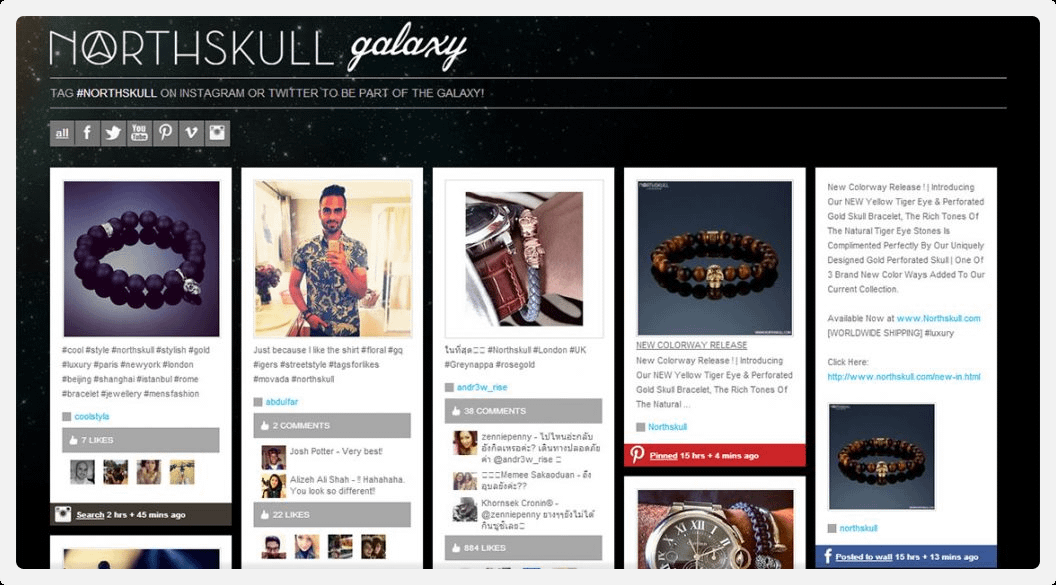The image size is (1056, 585).
Task: Visit the andr3w_rise profile
Action: 482,387
